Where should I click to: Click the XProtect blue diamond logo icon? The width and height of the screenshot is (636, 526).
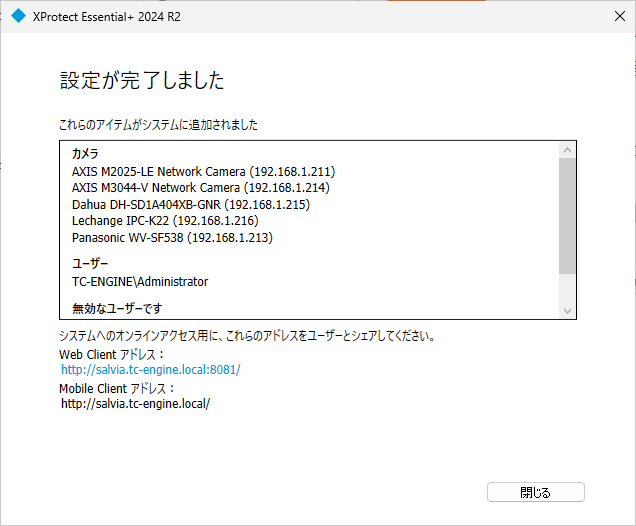[18, 16]
